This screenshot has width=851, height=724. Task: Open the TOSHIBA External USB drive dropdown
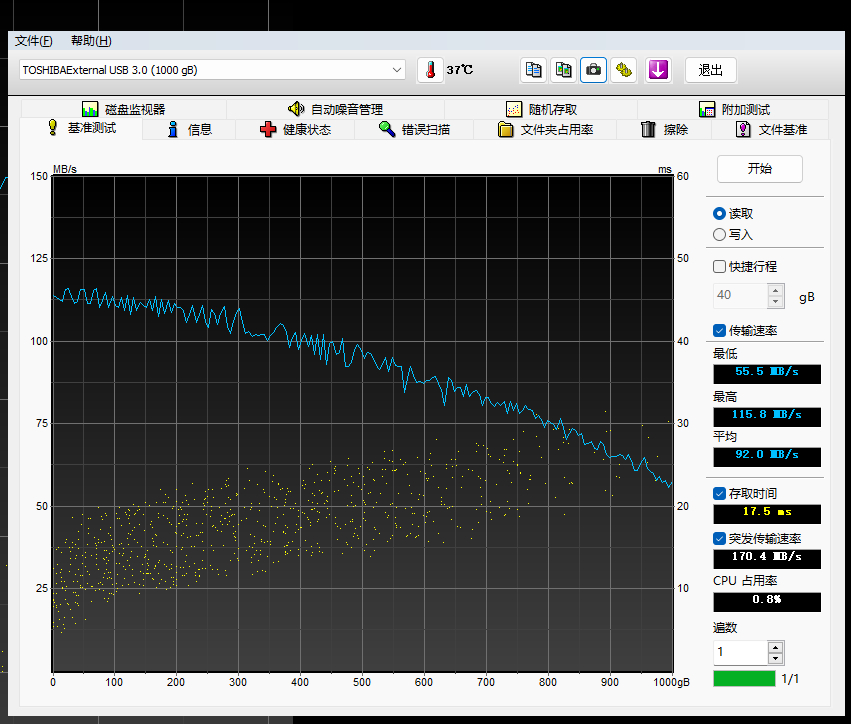tap(213, 70)
